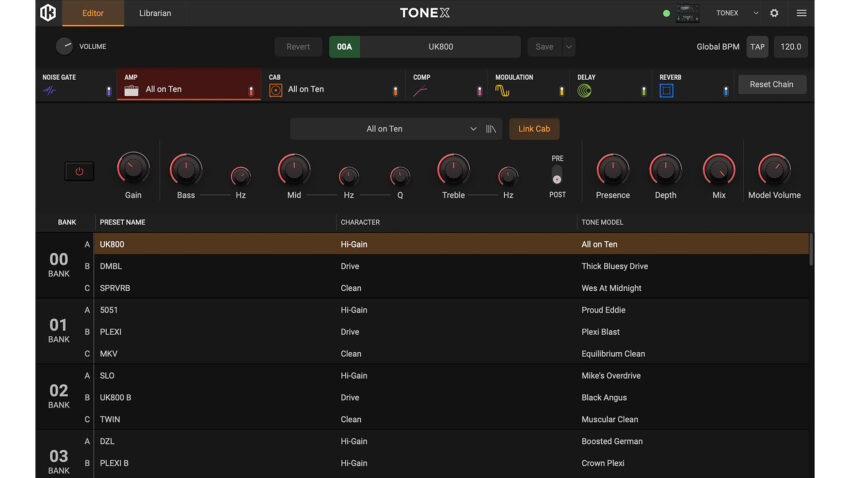Click the Presence knob
The width and height of the screenshot is (850, 478).
tap(613, 170)
